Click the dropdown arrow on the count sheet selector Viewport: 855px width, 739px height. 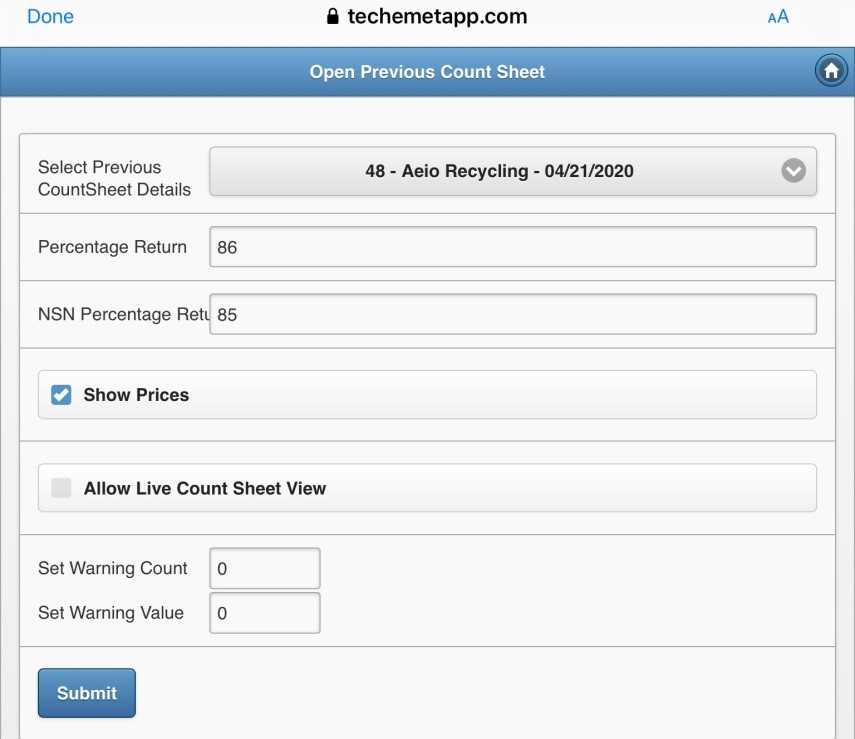pyautogui.click(x=793, y=171)
